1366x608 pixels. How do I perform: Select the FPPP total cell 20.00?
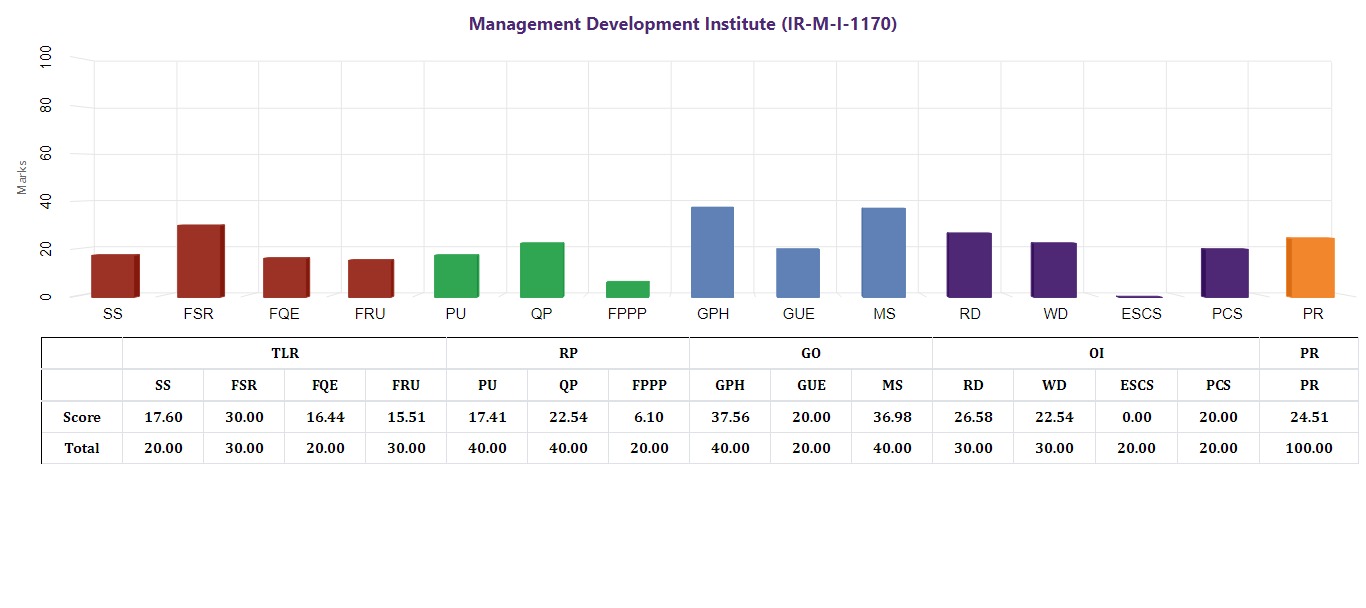pos(649,448)
